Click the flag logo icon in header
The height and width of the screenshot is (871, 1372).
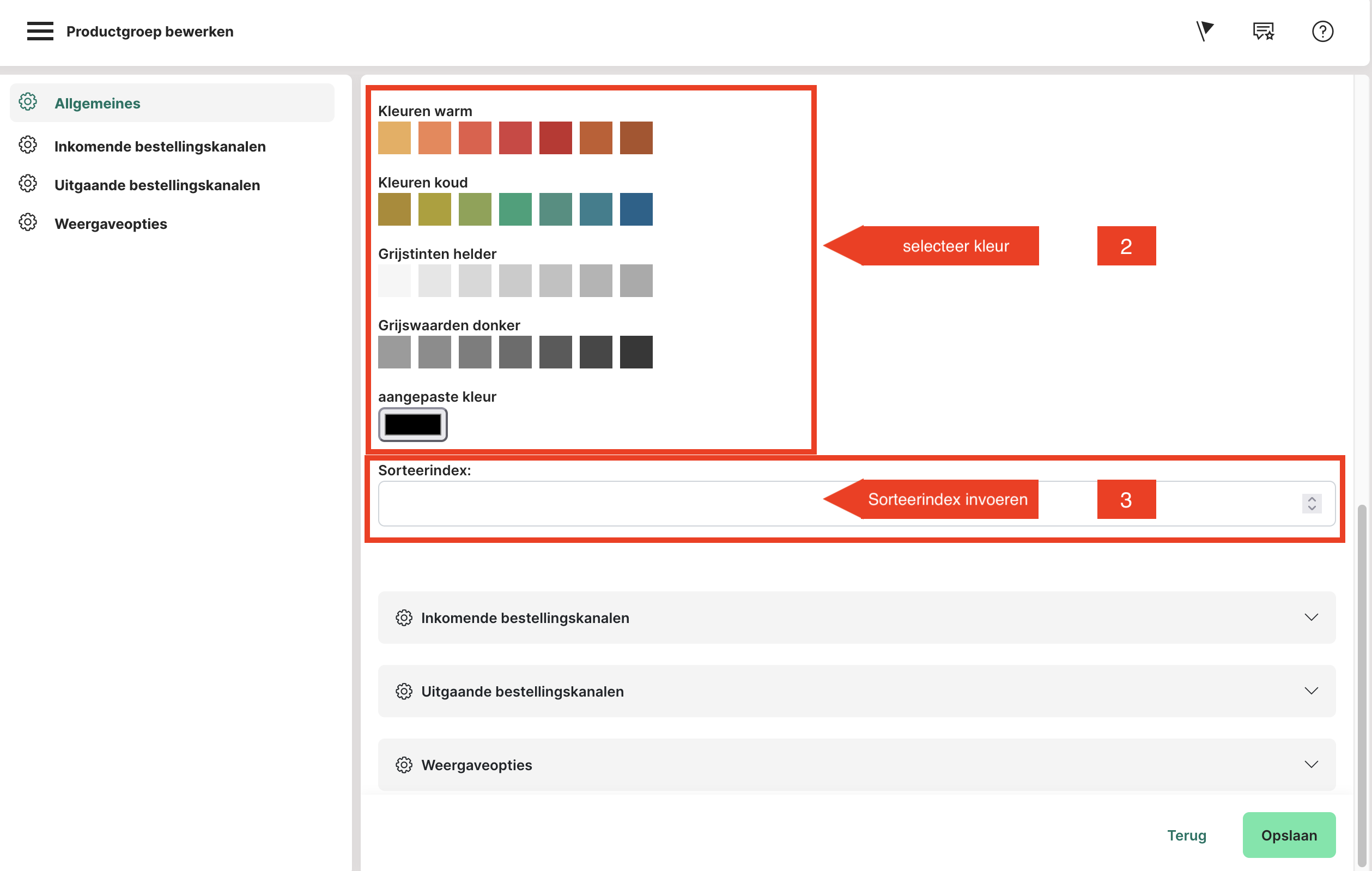pyautogui.click(x=1205, y=31)
